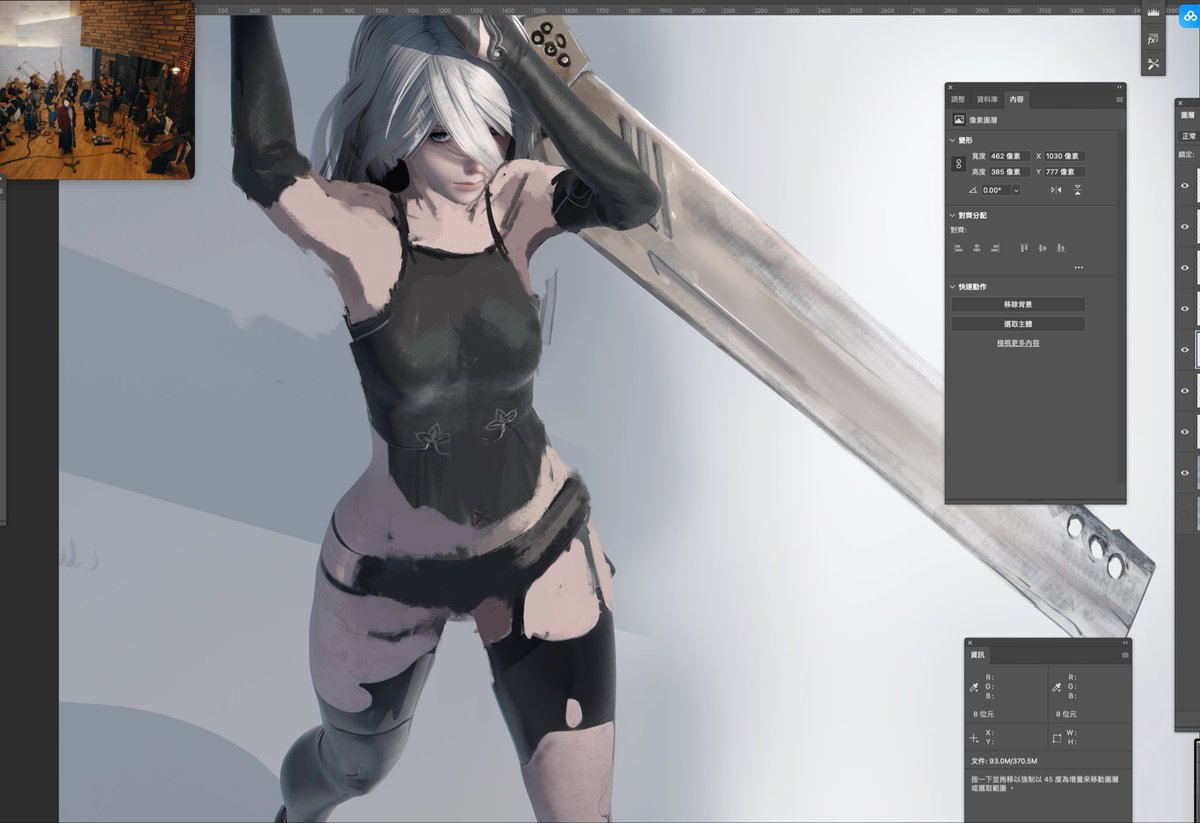Select the 內容 tab

(1016, 100)
